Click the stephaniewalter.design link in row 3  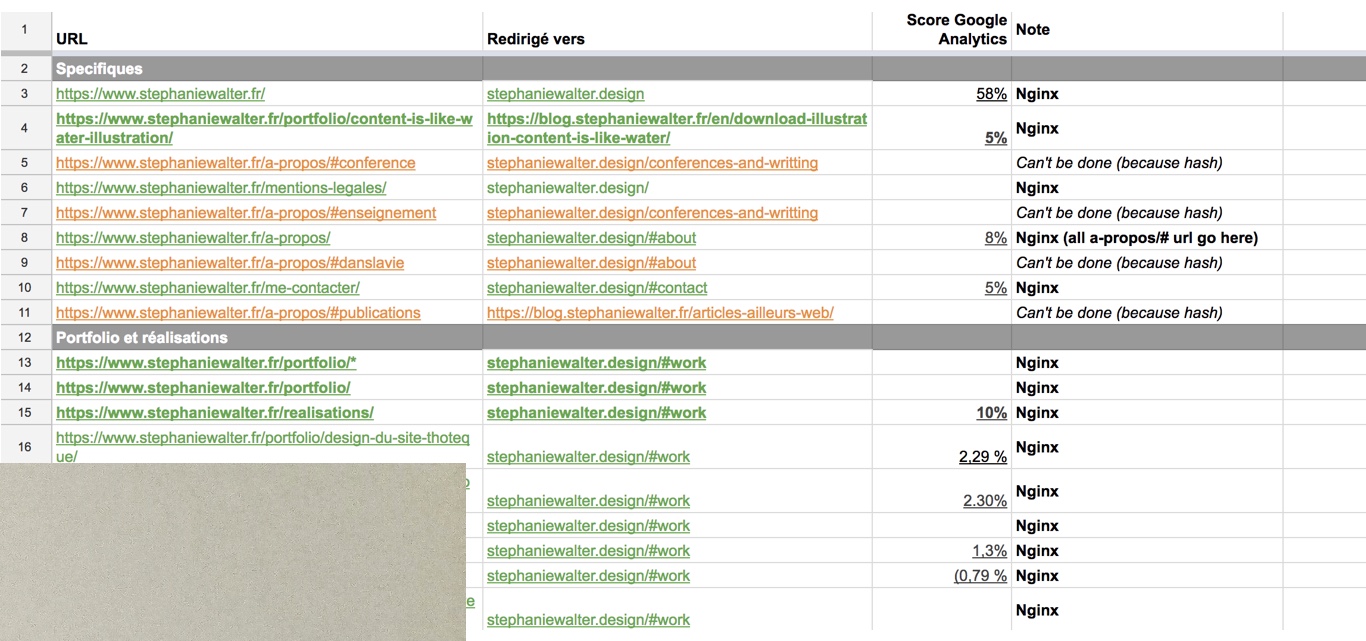pos(565,94)
